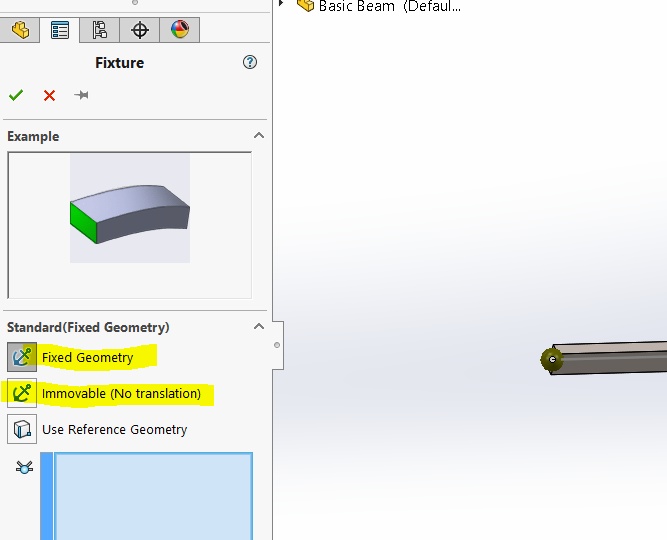Screen dimensions: 667x540
Task: Select the Use Reference Geometry icon
Action: [22, 429]
